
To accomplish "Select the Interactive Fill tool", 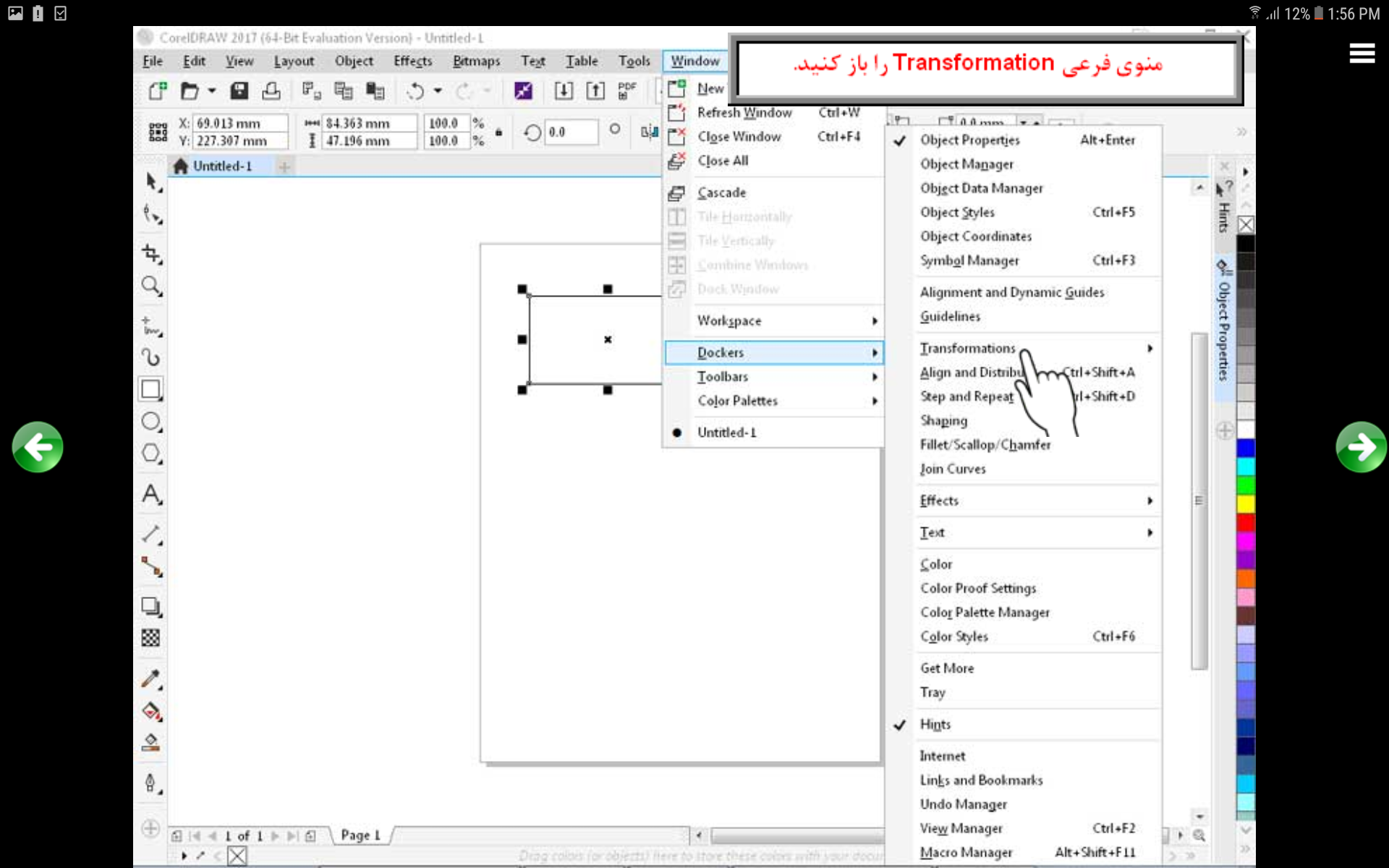I will coord(151,711).
